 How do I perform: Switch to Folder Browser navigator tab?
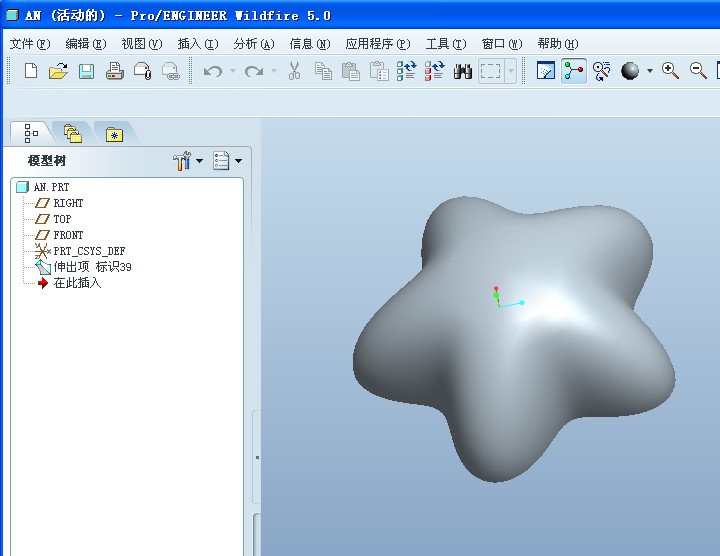coord(73,134)
